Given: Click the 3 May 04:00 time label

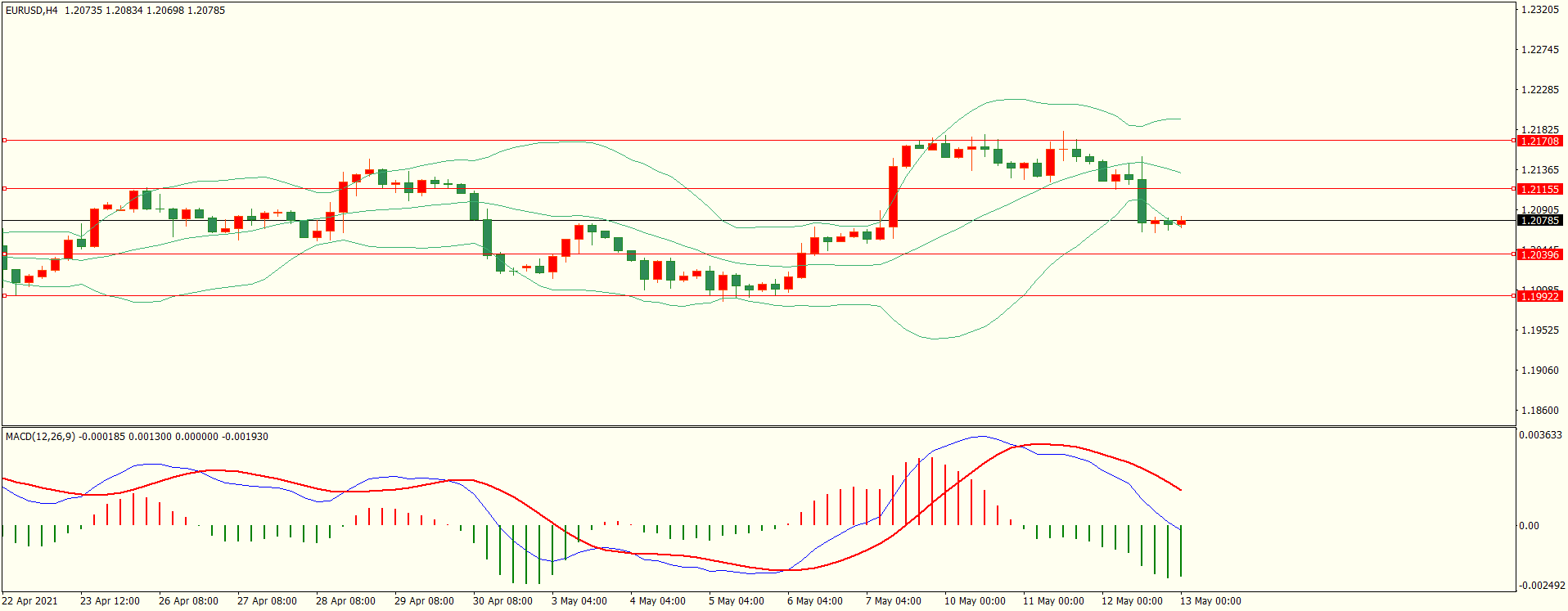Looking at the screenshot, I should tap(579, 601).
